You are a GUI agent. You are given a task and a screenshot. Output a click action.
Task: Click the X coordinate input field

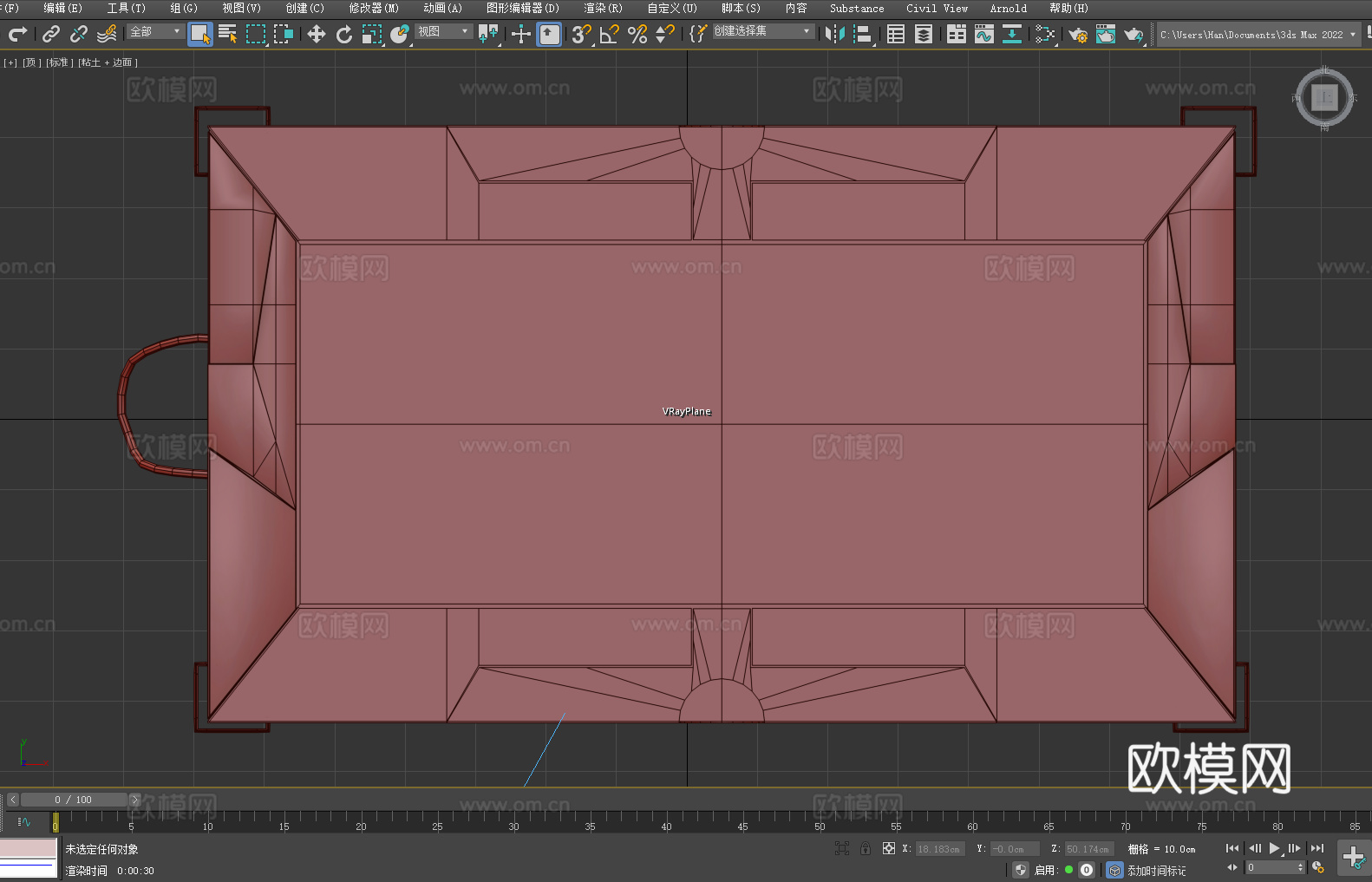pyautogui.click(x=939, y=849)
